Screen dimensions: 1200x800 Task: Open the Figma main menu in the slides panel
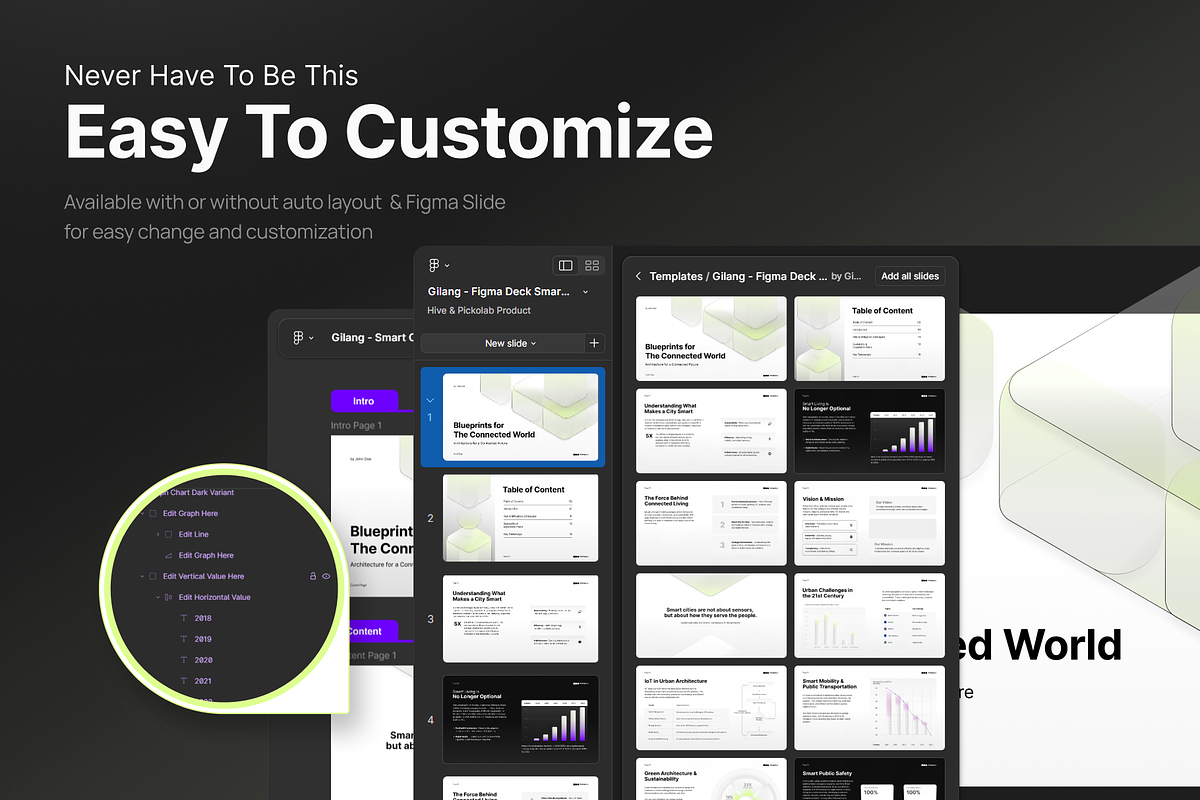click(438, 265)
